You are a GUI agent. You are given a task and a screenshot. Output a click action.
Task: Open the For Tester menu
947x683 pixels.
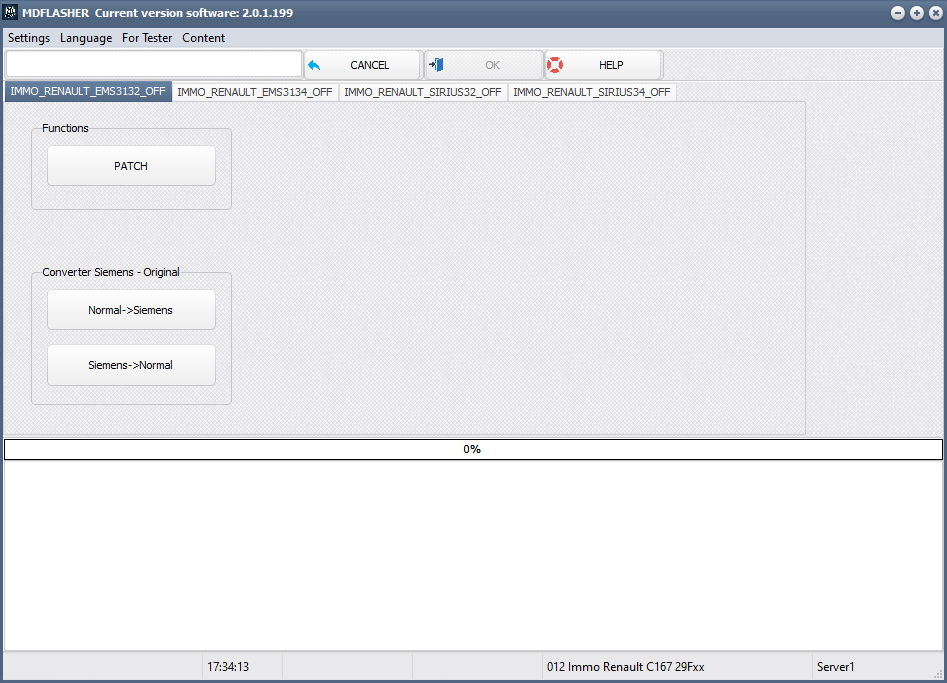point(147,38)
